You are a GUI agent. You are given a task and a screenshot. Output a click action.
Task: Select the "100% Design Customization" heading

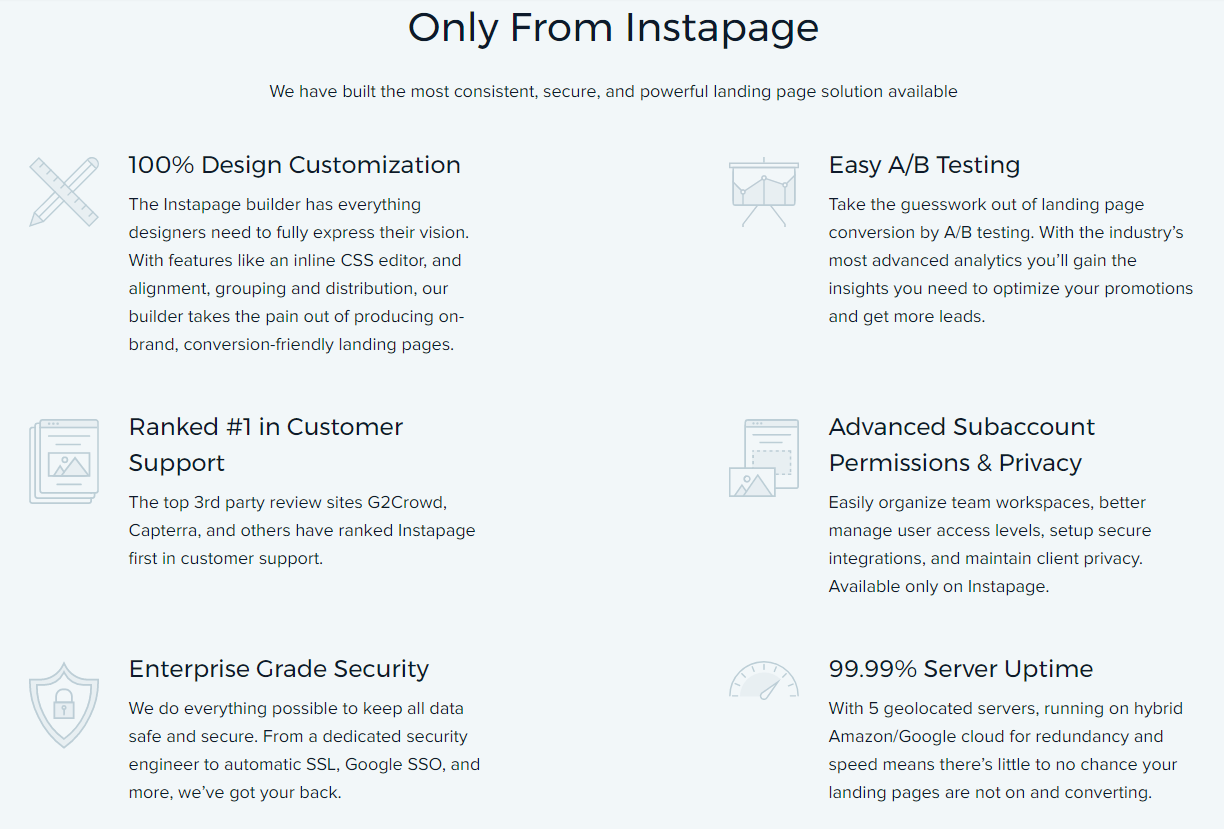click(x=295, y=165)
